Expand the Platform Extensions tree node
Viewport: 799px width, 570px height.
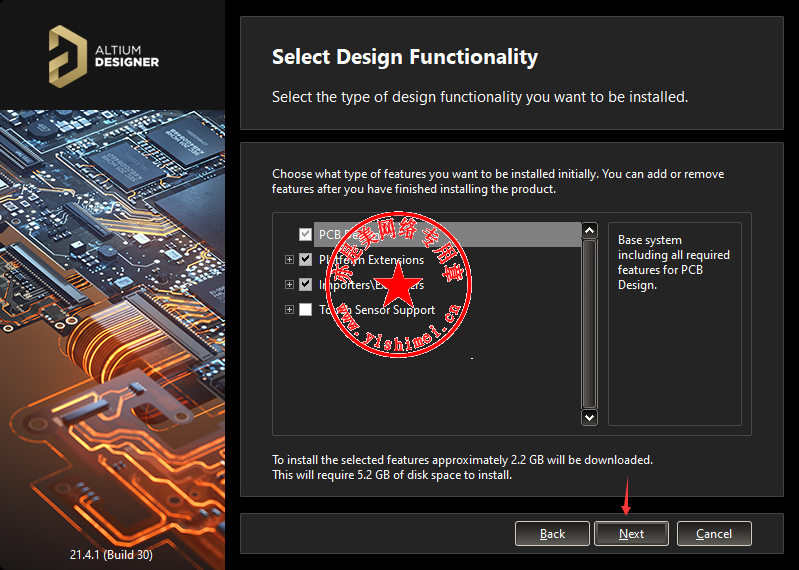[x=289, y=259]
